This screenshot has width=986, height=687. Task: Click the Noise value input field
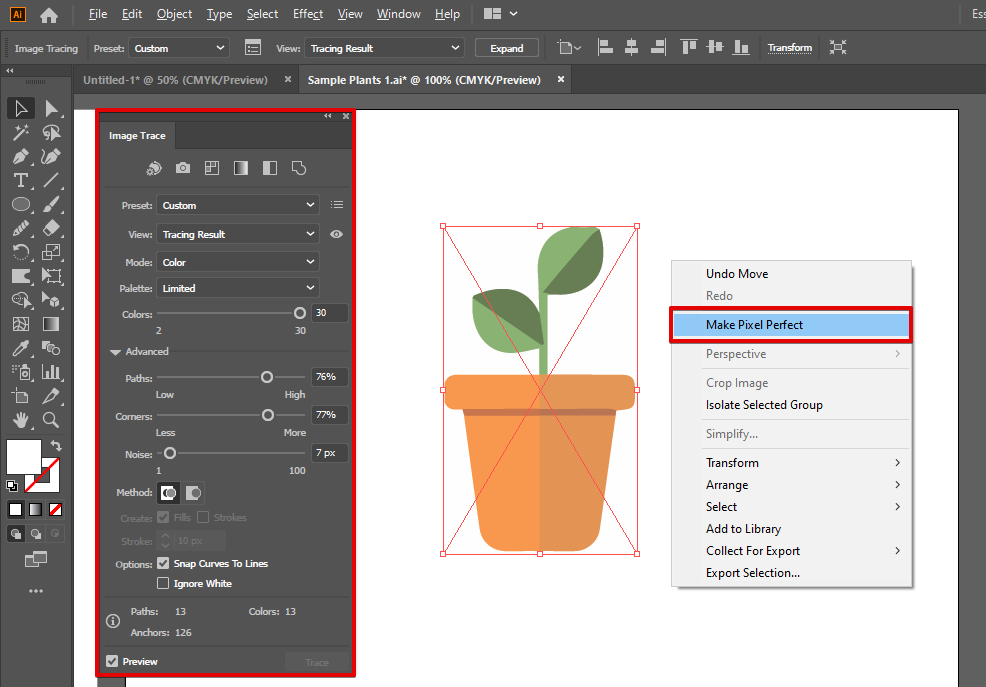tap(329, 453)
